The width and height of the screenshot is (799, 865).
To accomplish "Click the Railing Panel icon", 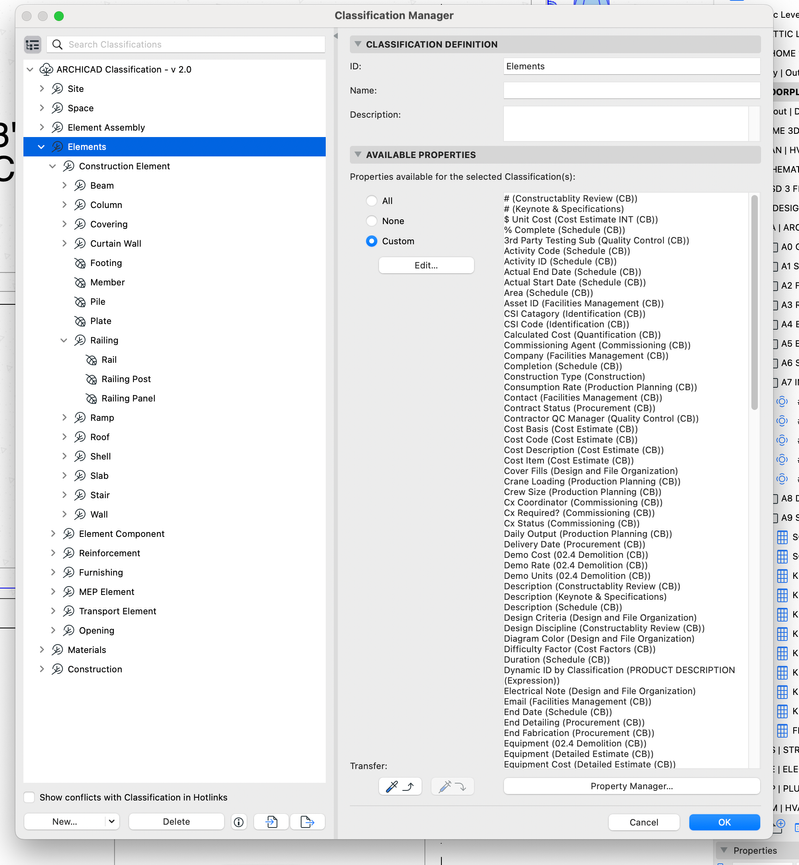I will [91, 398].
